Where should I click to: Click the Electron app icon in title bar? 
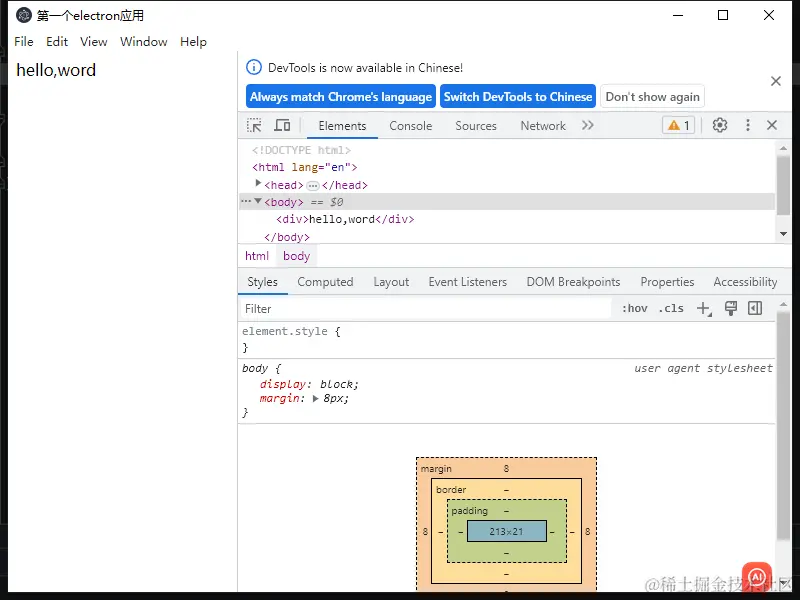coord(23,15)
